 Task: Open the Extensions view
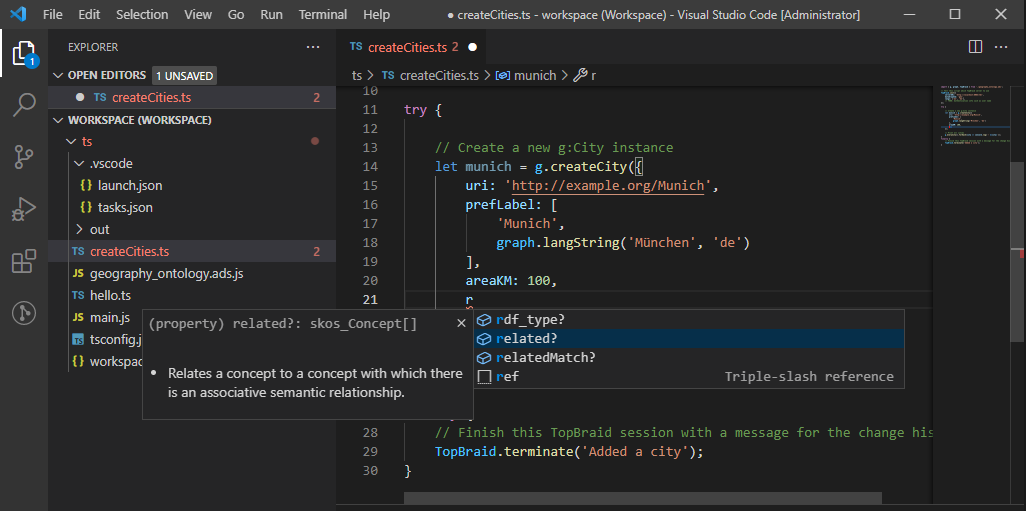24,262
